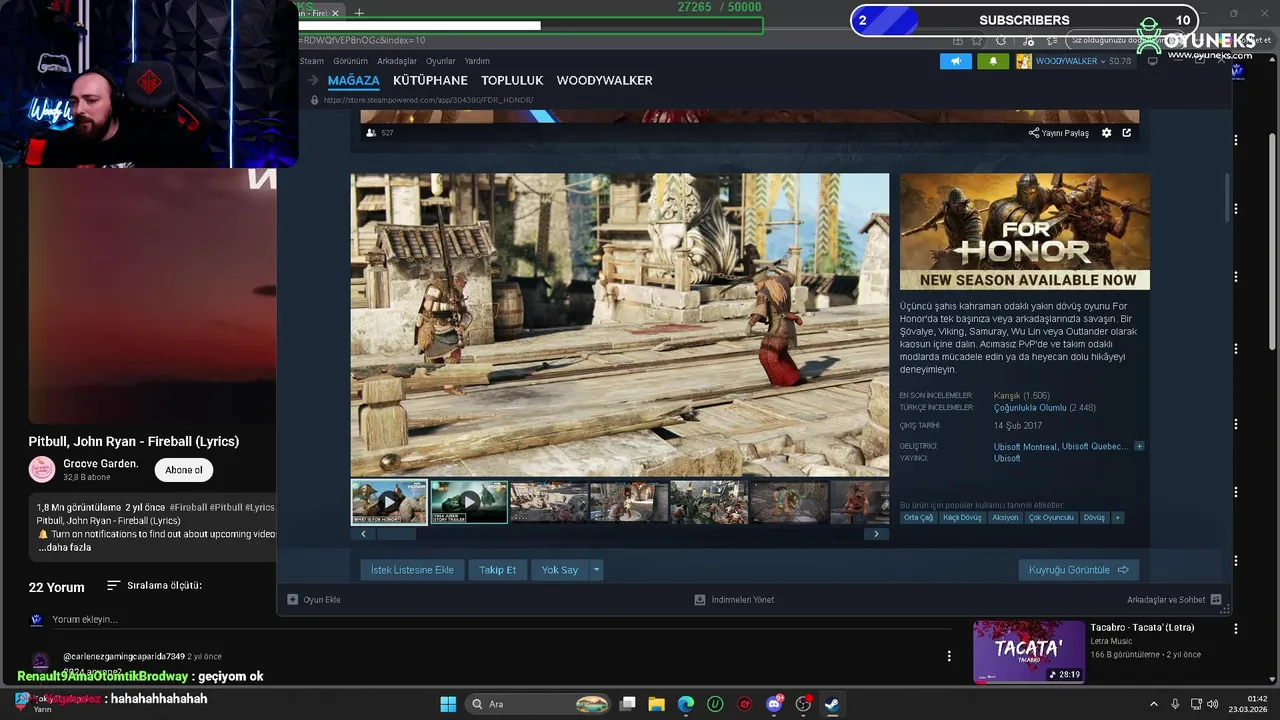
Task: Open Çoğunlukla Olumlu reviews link
Action: [1030, 408]
